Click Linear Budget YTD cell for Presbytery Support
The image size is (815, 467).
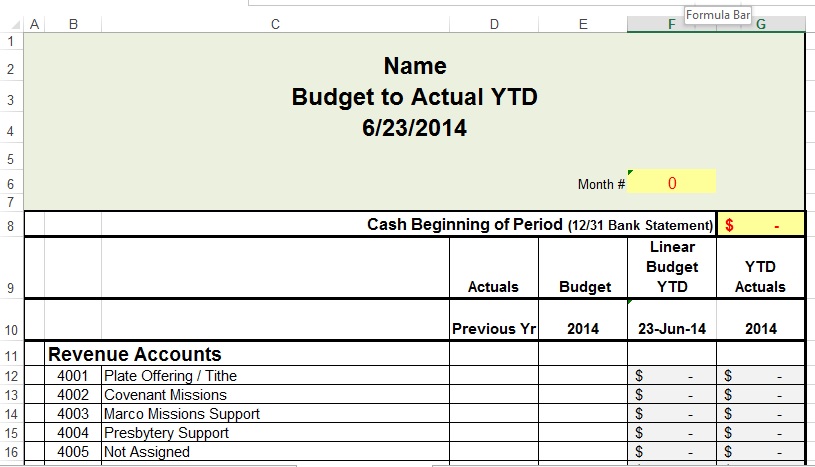[672, 433]
